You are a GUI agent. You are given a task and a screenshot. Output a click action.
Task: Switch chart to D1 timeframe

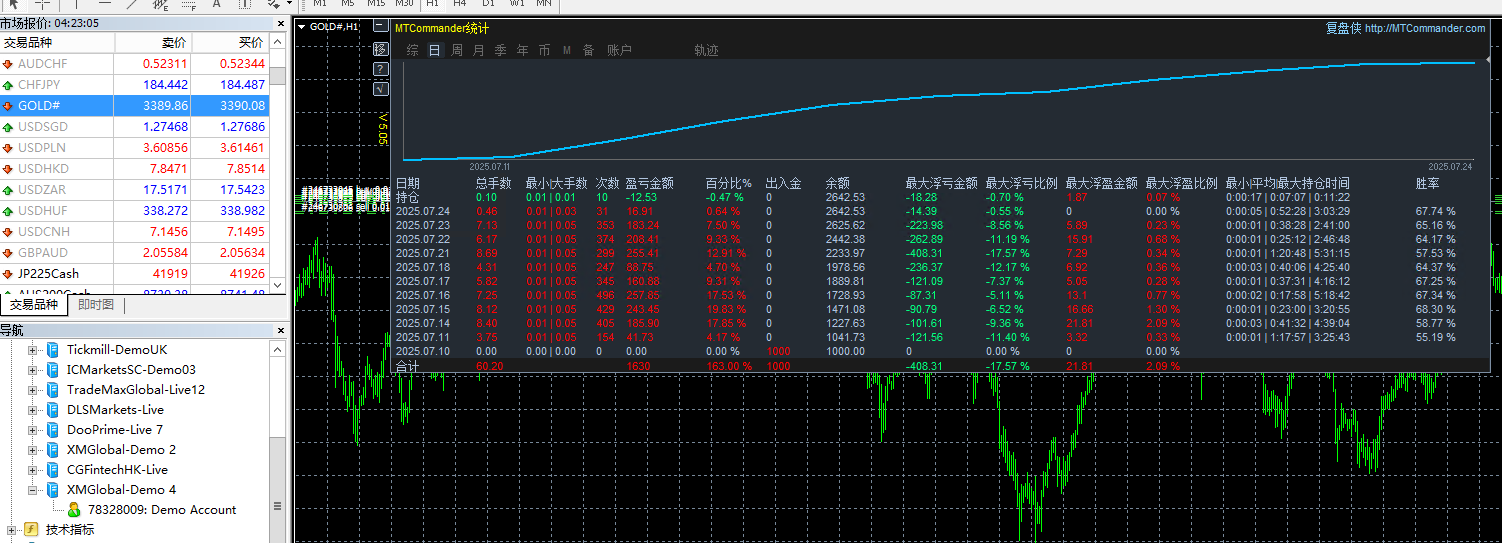click(488, 4)
